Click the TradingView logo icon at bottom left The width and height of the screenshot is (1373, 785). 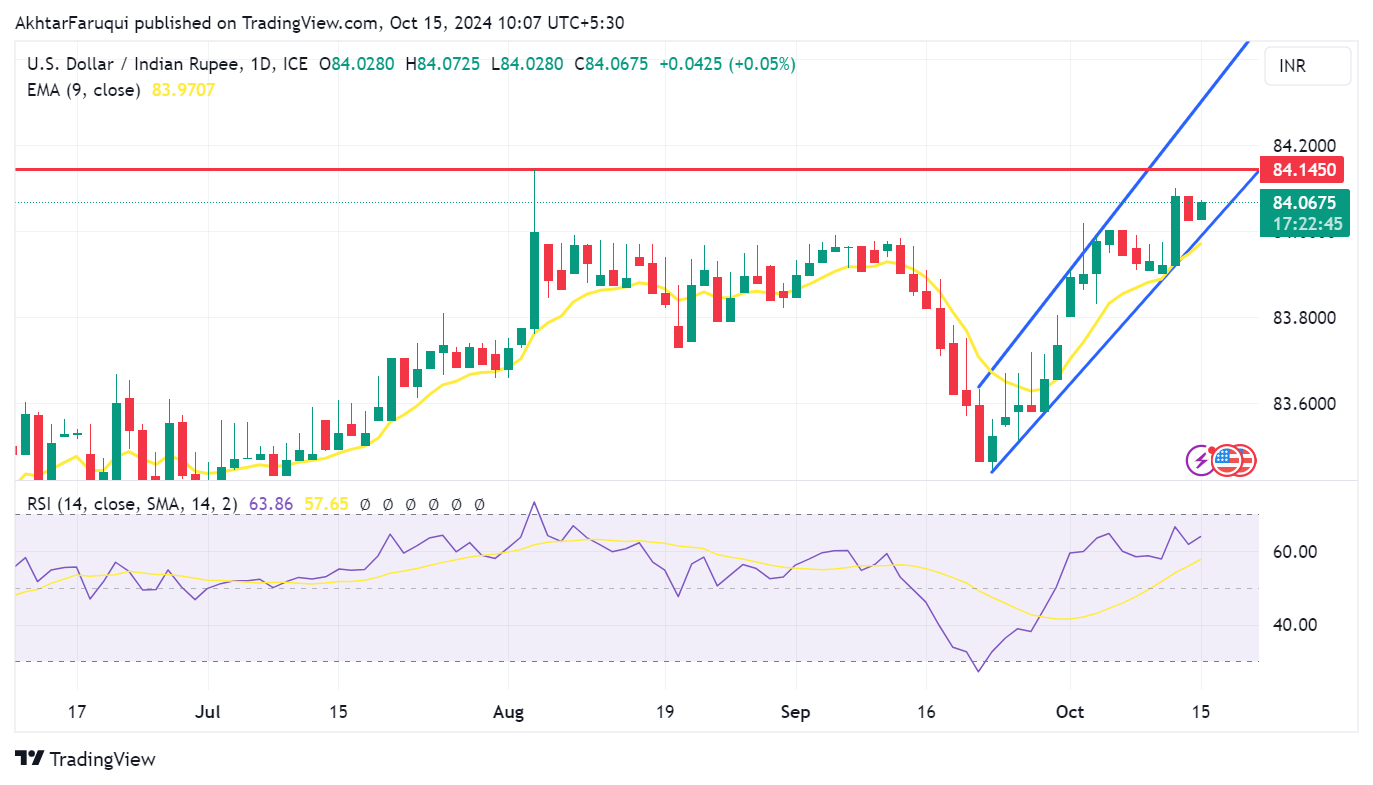point(30,759)
